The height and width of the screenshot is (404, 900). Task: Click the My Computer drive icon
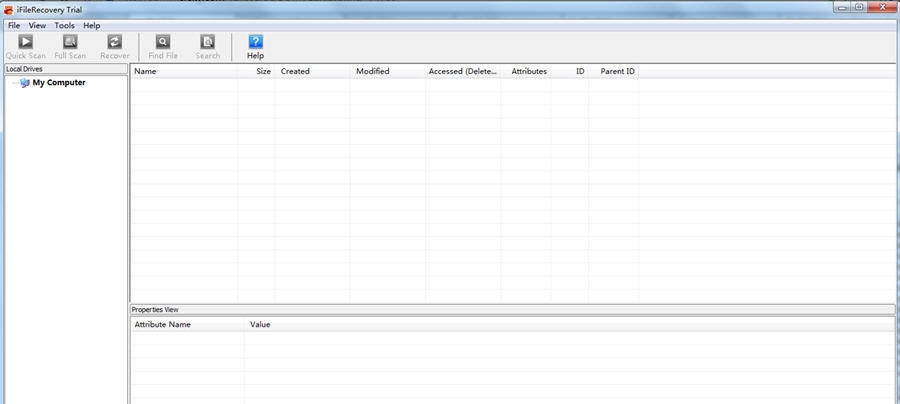pos(24,83)
